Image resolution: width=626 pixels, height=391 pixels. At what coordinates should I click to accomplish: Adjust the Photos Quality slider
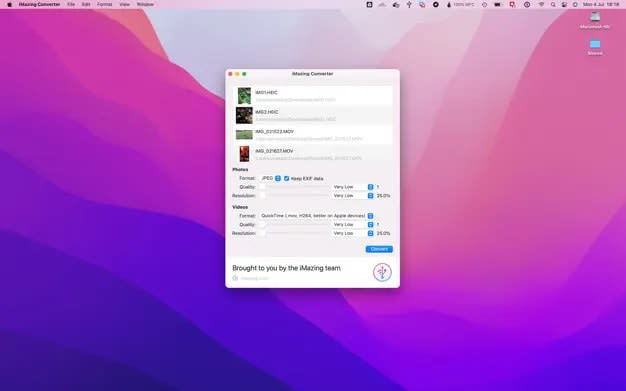click(295, 187)
